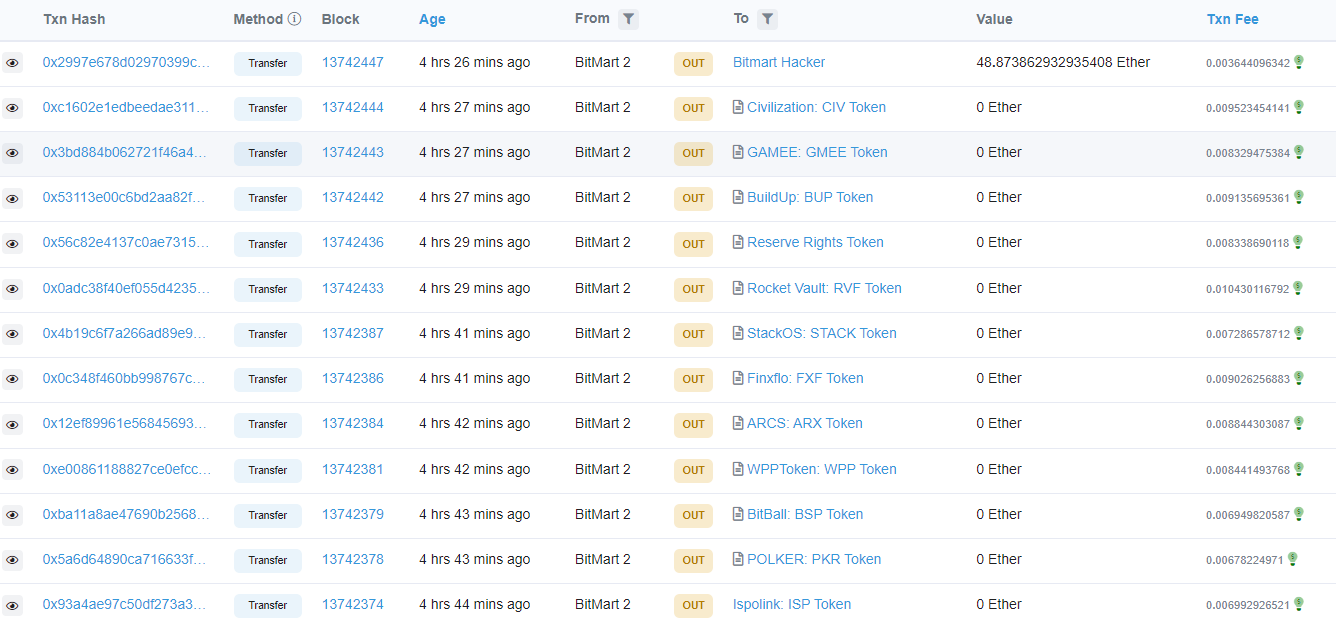Preview transaction 0x3bd884b062721f46a4 eye icon

12,153
